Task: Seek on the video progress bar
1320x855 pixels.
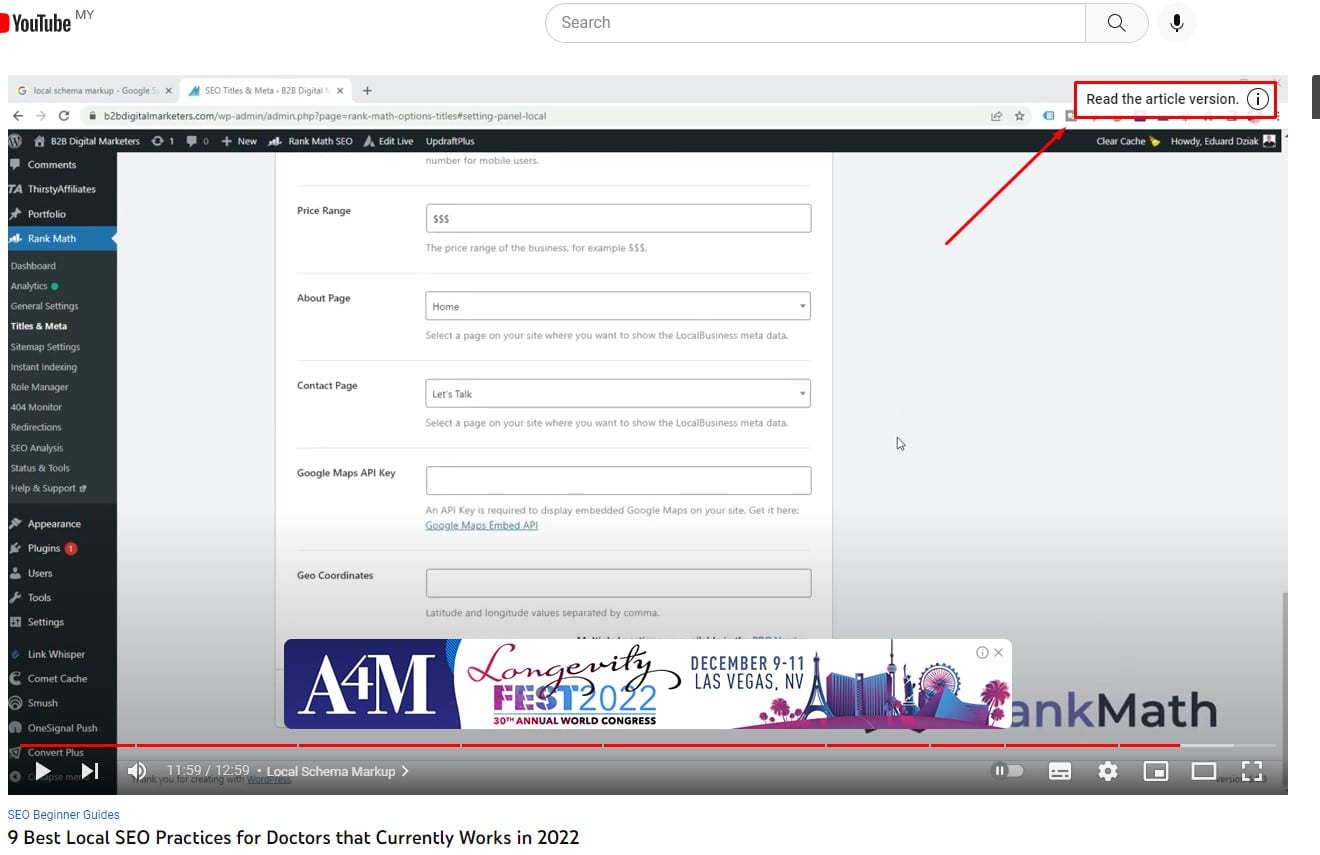Action: point(648,745)
